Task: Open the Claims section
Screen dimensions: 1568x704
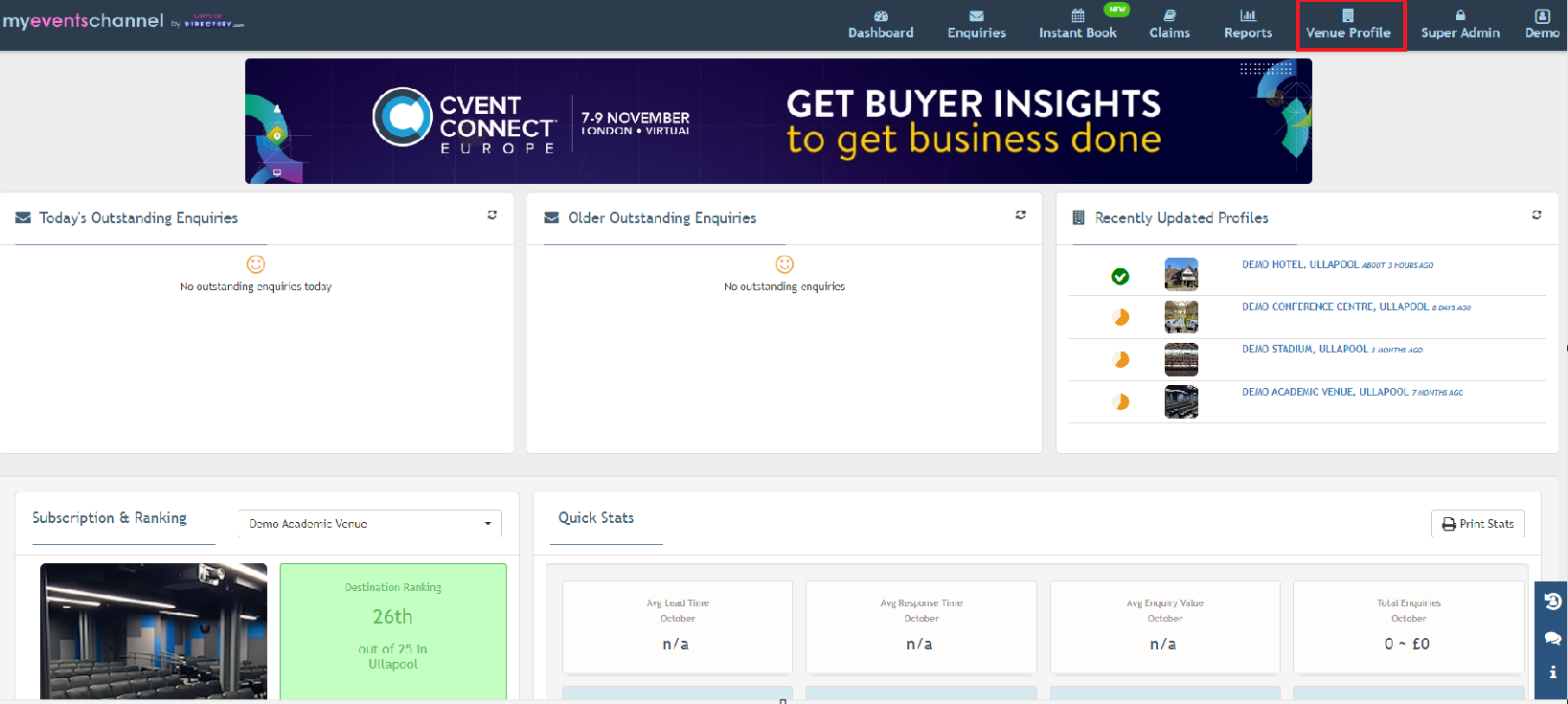Action: click(x=1170, y=25)
